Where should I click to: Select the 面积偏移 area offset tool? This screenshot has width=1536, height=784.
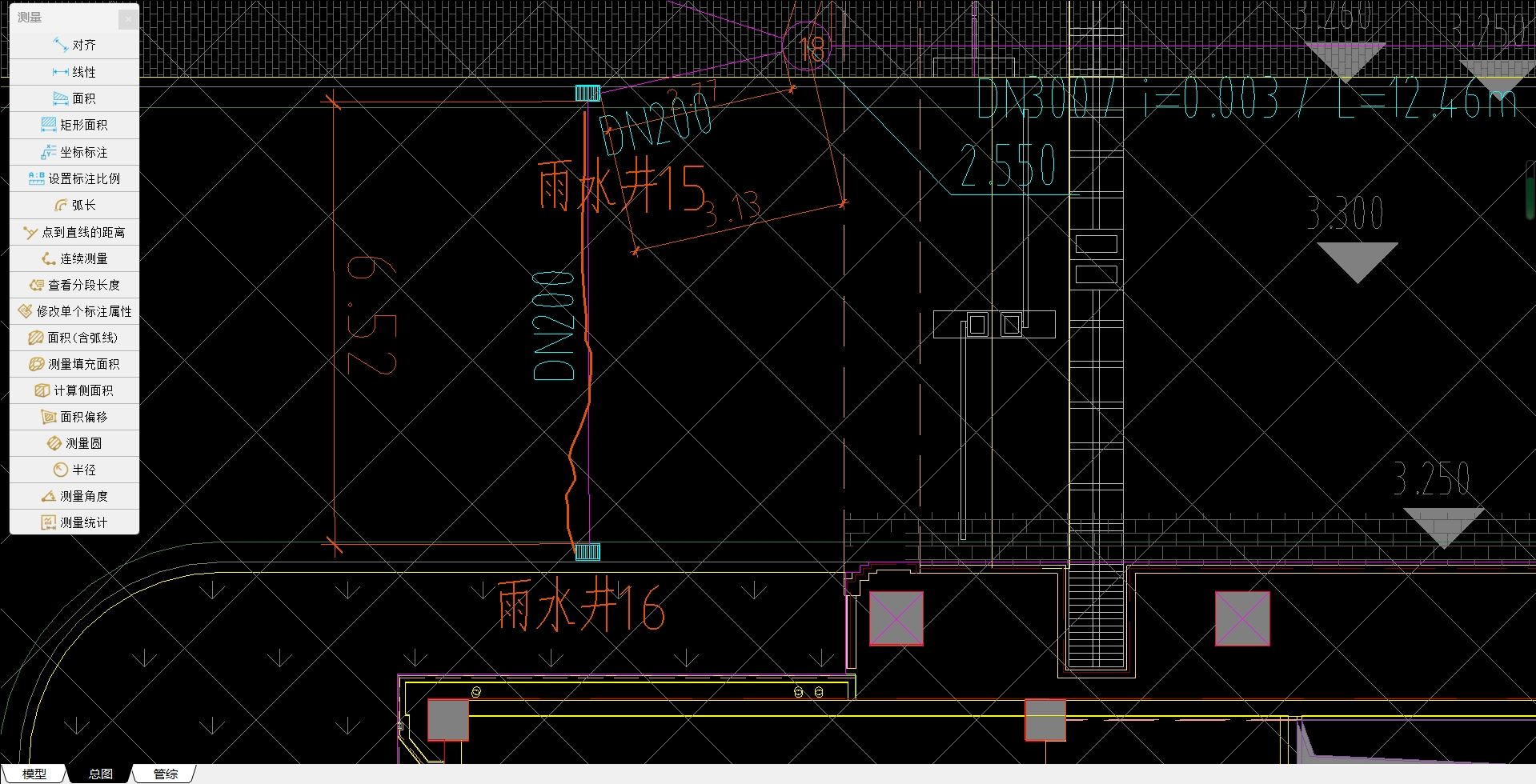tap(74, 417)
